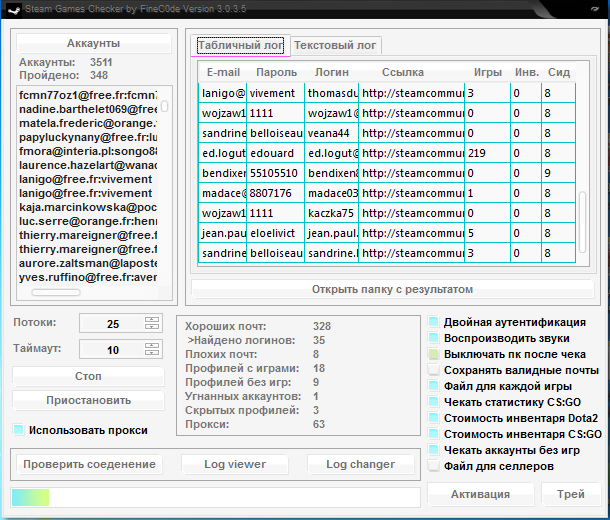Select account line starting 'fcmn77oz1@free.fr'
Screen dimensions: 610x520
pyautogui.click(x=88, y=95)
